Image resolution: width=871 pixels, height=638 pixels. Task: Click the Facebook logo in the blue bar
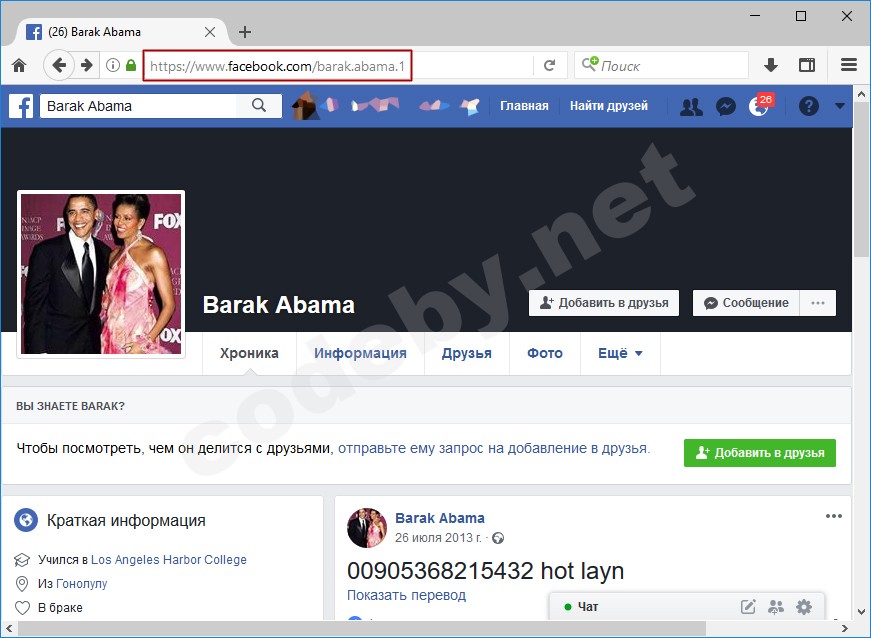21,106
